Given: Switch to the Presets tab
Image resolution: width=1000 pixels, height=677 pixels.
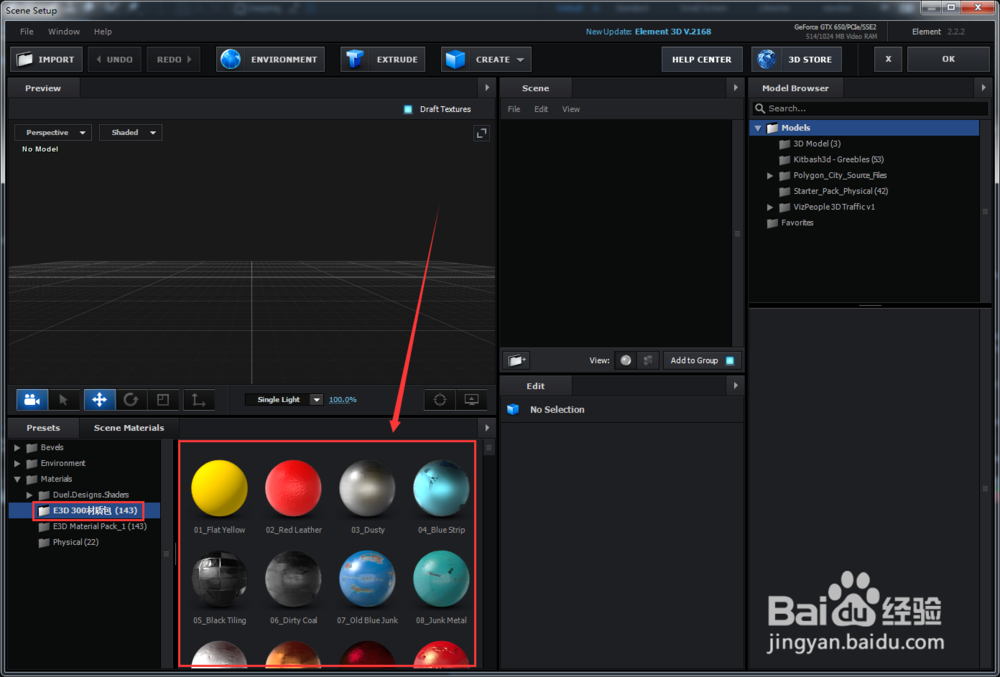Looking at the screenshot, I should pyautogui.click(x=43, y=428).
